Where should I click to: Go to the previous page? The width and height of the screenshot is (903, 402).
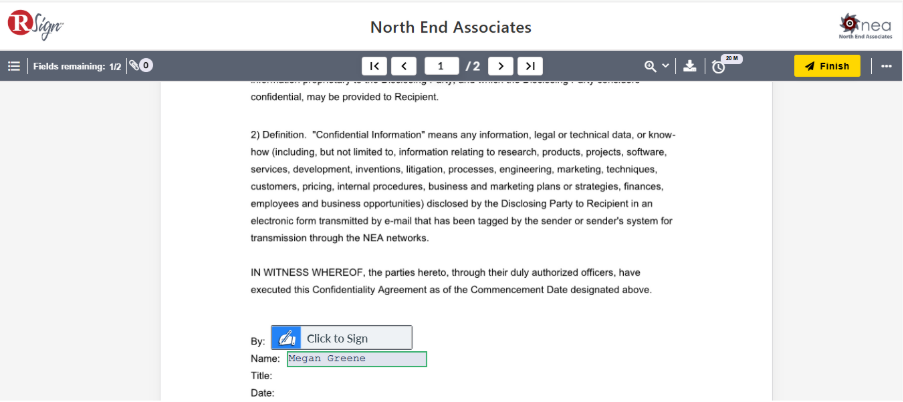(x=404, y=66)
